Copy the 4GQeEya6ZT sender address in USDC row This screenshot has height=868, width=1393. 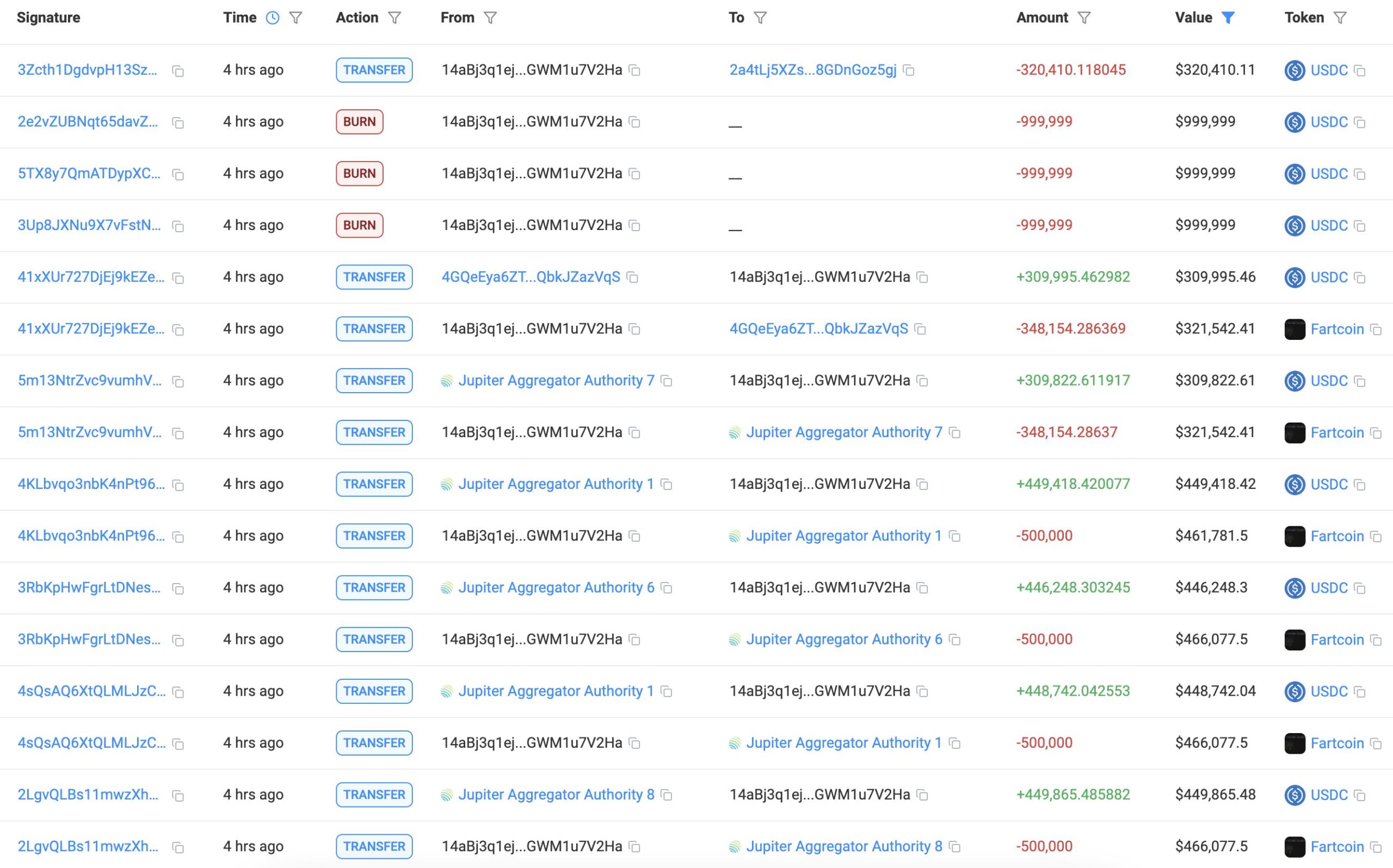(633, 277)
